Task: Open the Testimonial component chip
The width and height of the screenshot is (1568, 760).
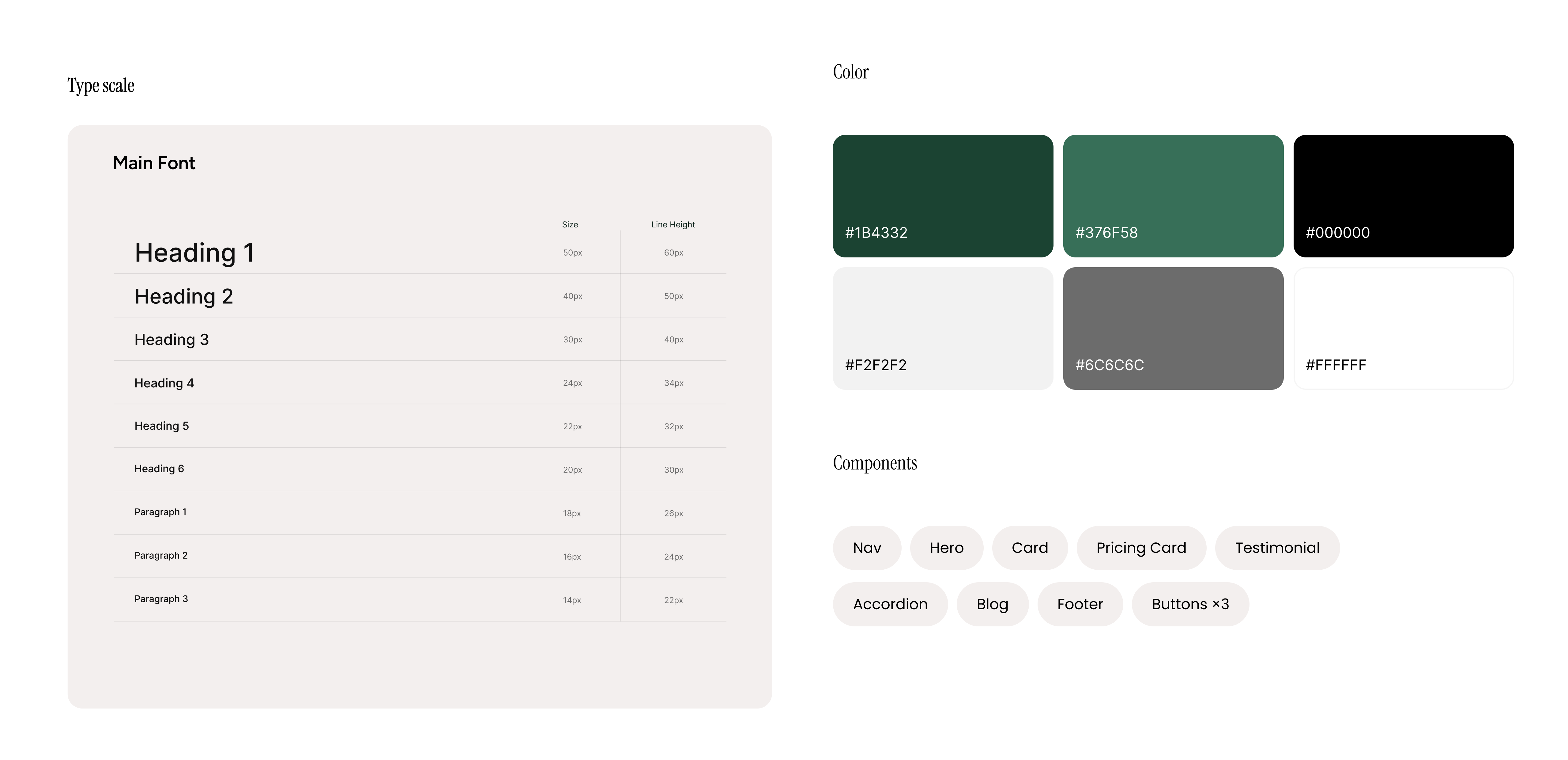Action: [x=1277, y=548]
